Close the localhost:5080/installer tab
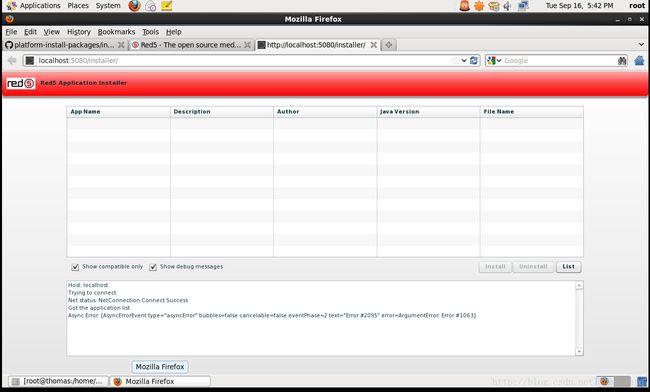This screenshot has height=392, width=650. tap(374, 45)
